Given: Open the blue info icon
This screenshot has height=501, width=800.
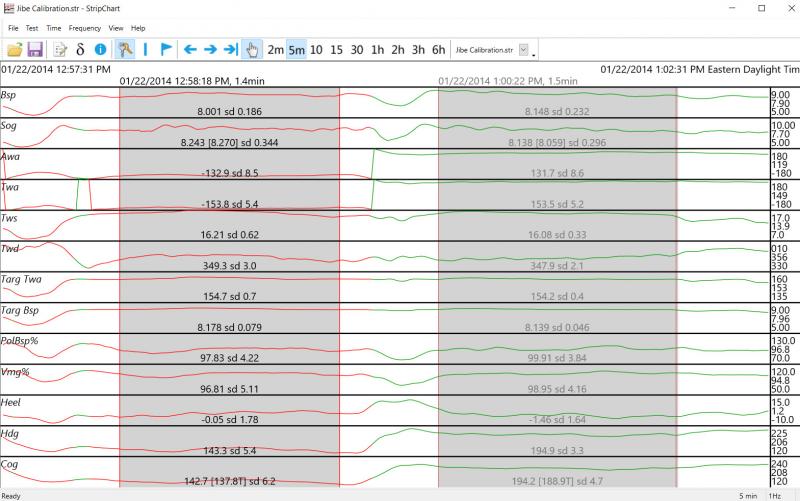Looking at the screenshot, I should coord(100,49).
